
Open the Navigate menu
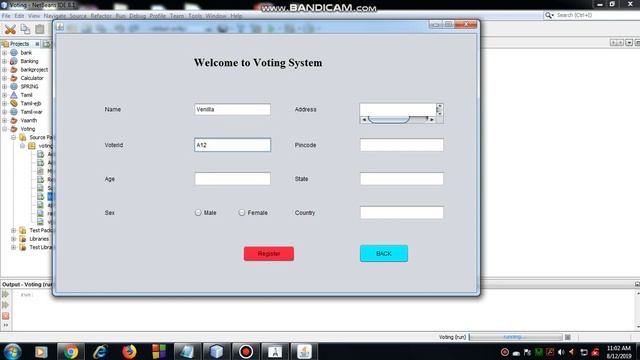point(55,16)
